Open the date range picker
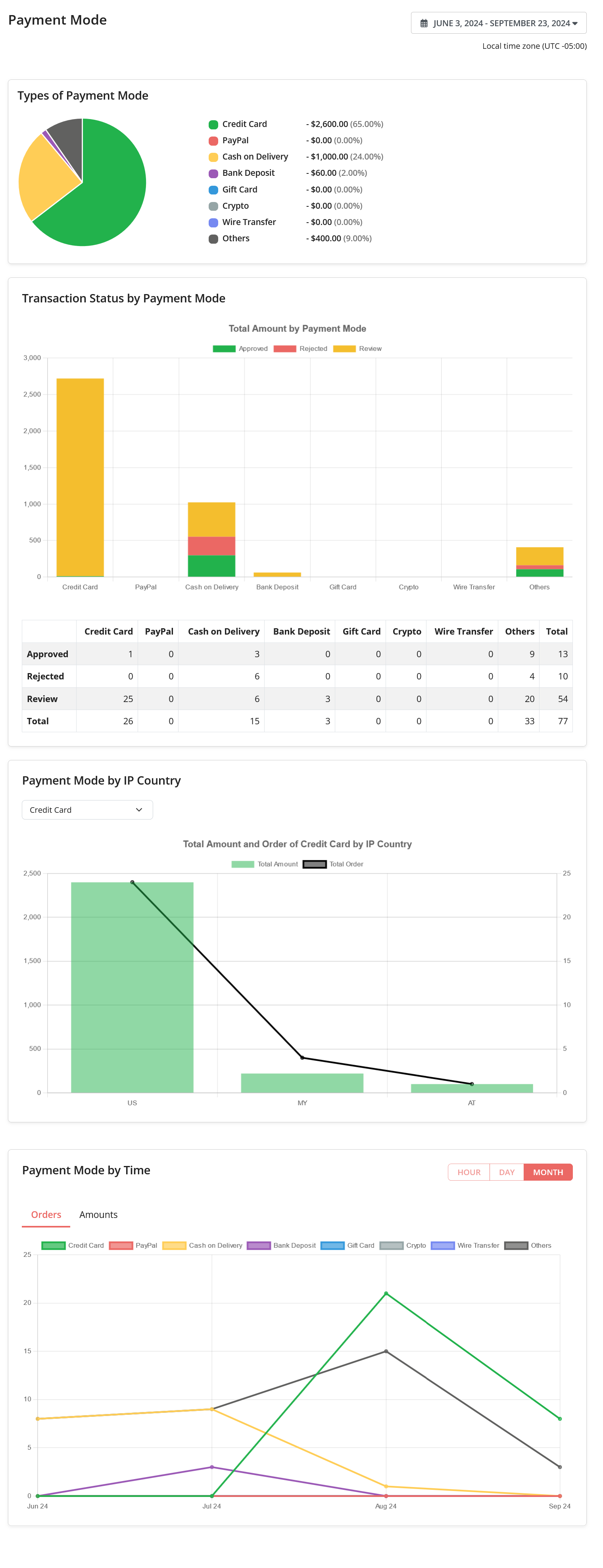 point(498,23)
